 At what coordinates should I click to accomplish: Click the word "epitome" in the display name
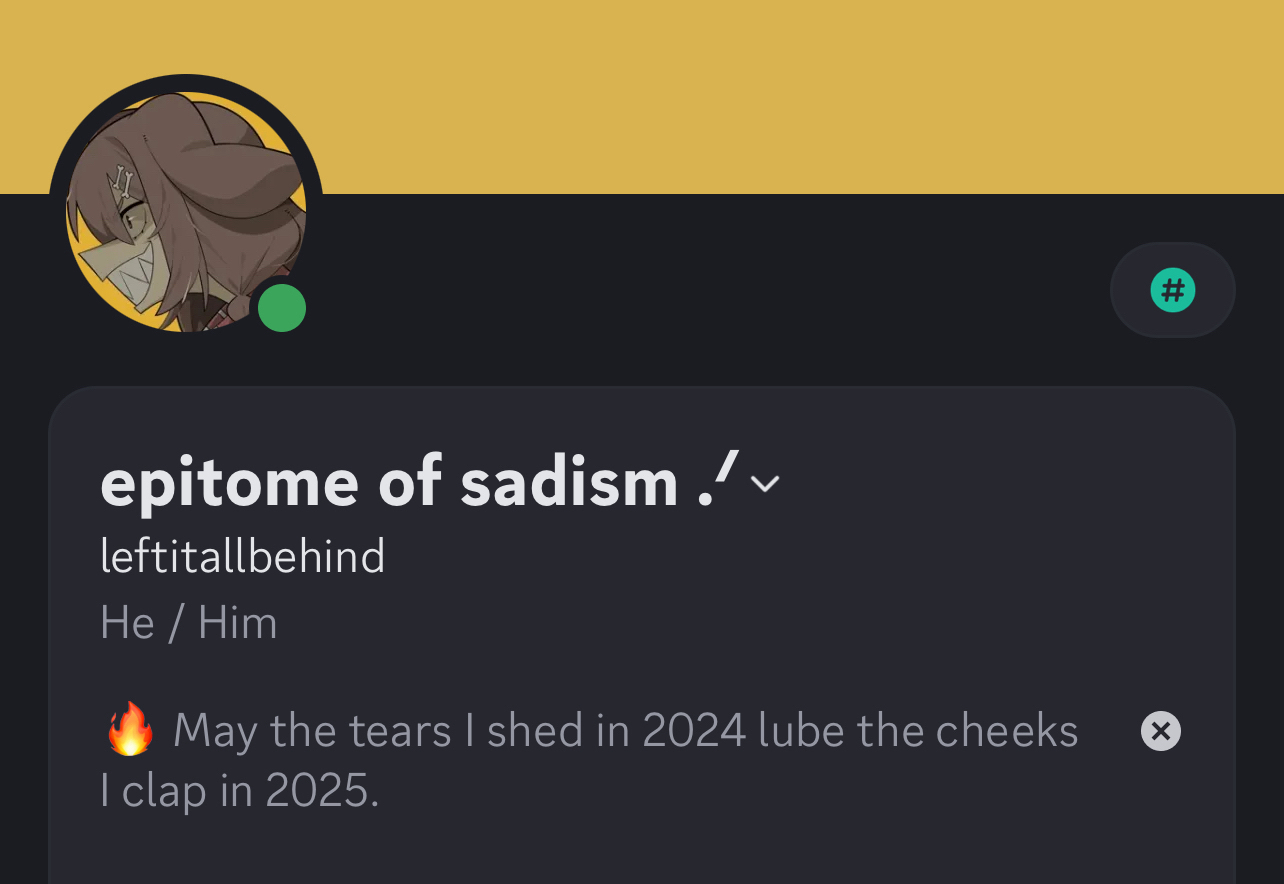click(230, 482)
